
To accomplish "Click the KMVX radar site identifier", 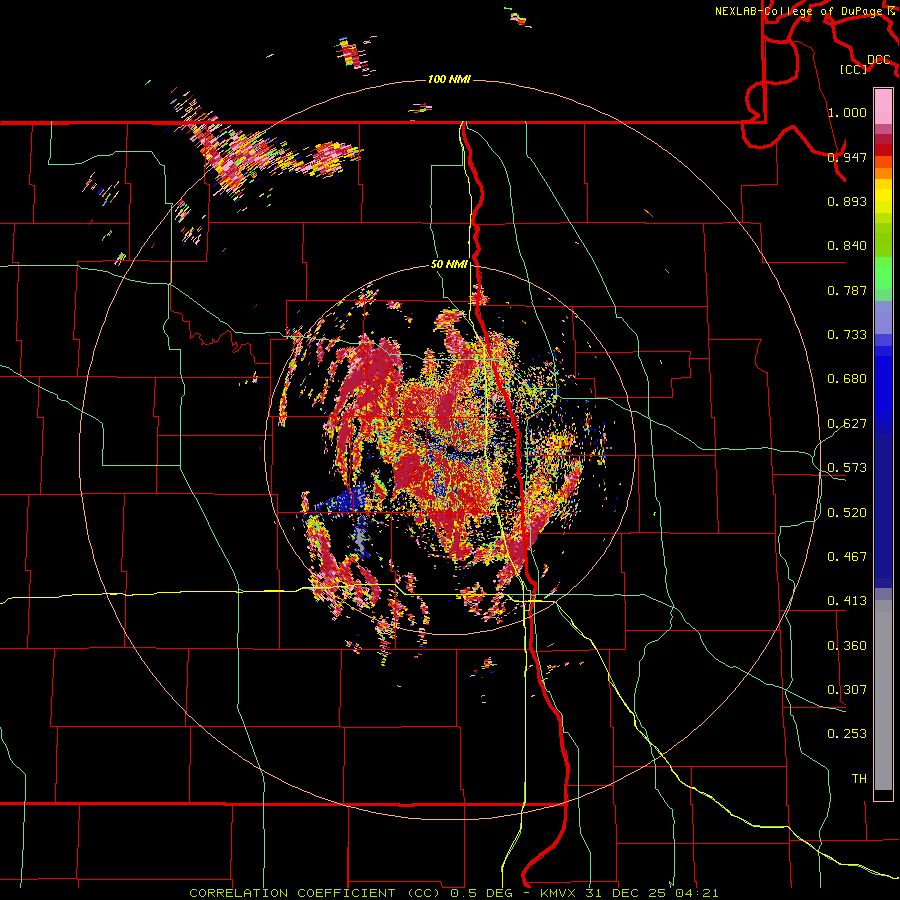I will tap(559, 893).
